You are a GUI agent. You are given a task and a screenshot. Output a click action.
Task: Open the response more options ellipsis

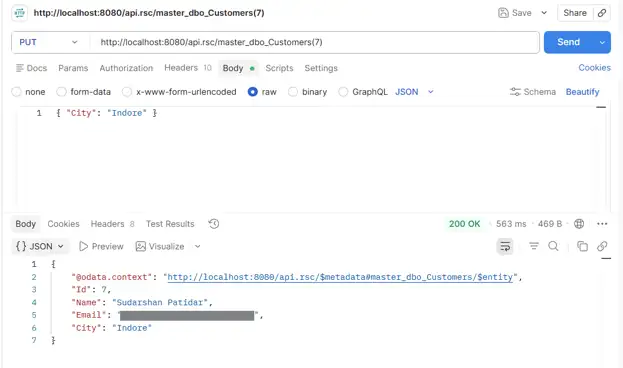coord(602,224)
